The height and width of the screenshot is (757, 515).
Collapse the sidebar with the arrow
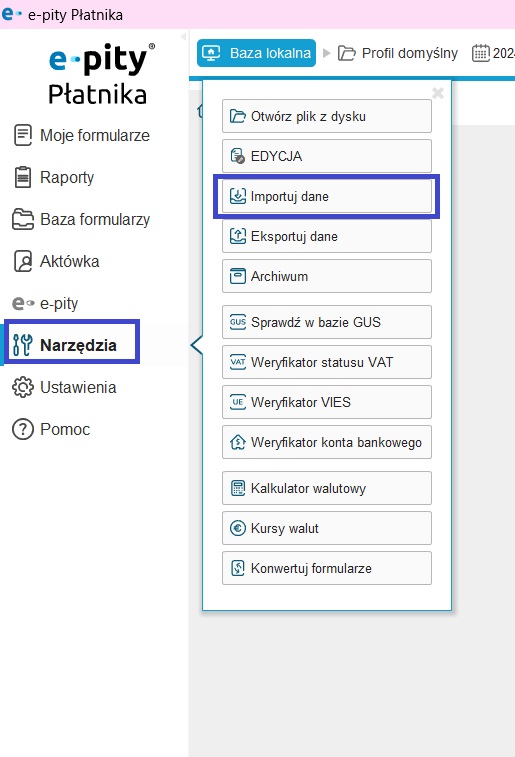coord(183,36)
